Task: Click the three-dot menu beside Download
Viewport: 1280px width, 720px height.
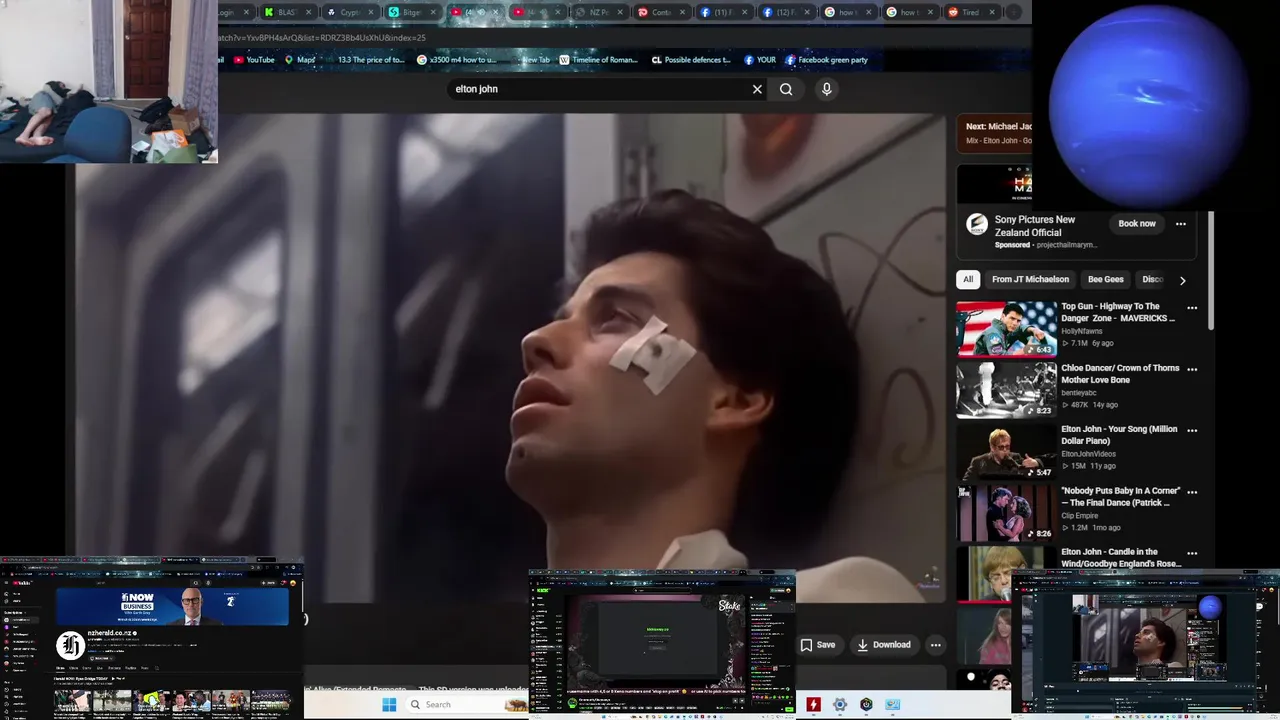Action: tap(935, 645)
